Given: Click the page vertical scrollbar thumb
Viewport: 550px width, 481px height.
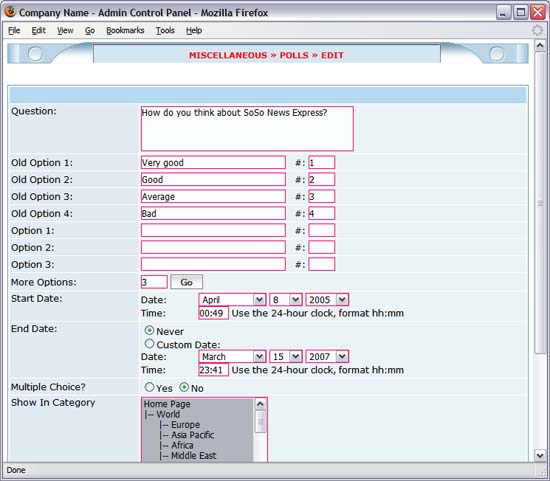Looking at the screenshot, I should (540, 203).
